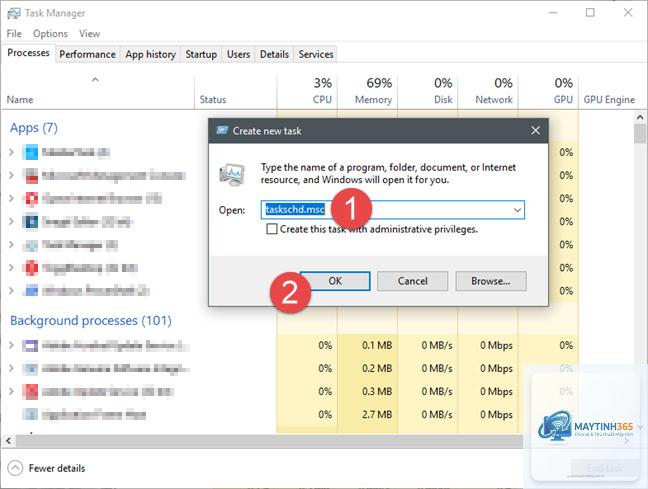Sort by the 69% Memory column header
This screenshot has width=648, height=489.
pos(367,93)
